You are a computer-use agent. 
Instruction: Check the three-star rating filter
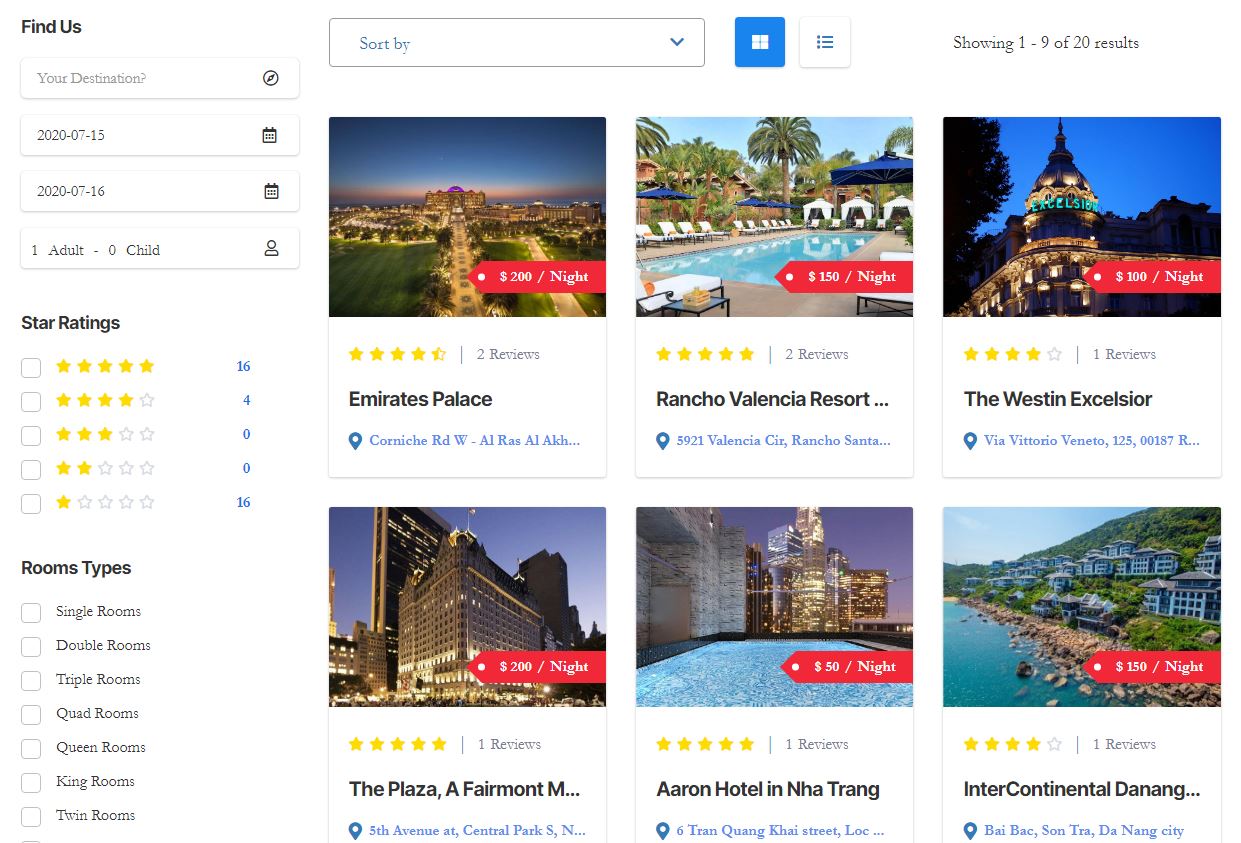point(31,435)
